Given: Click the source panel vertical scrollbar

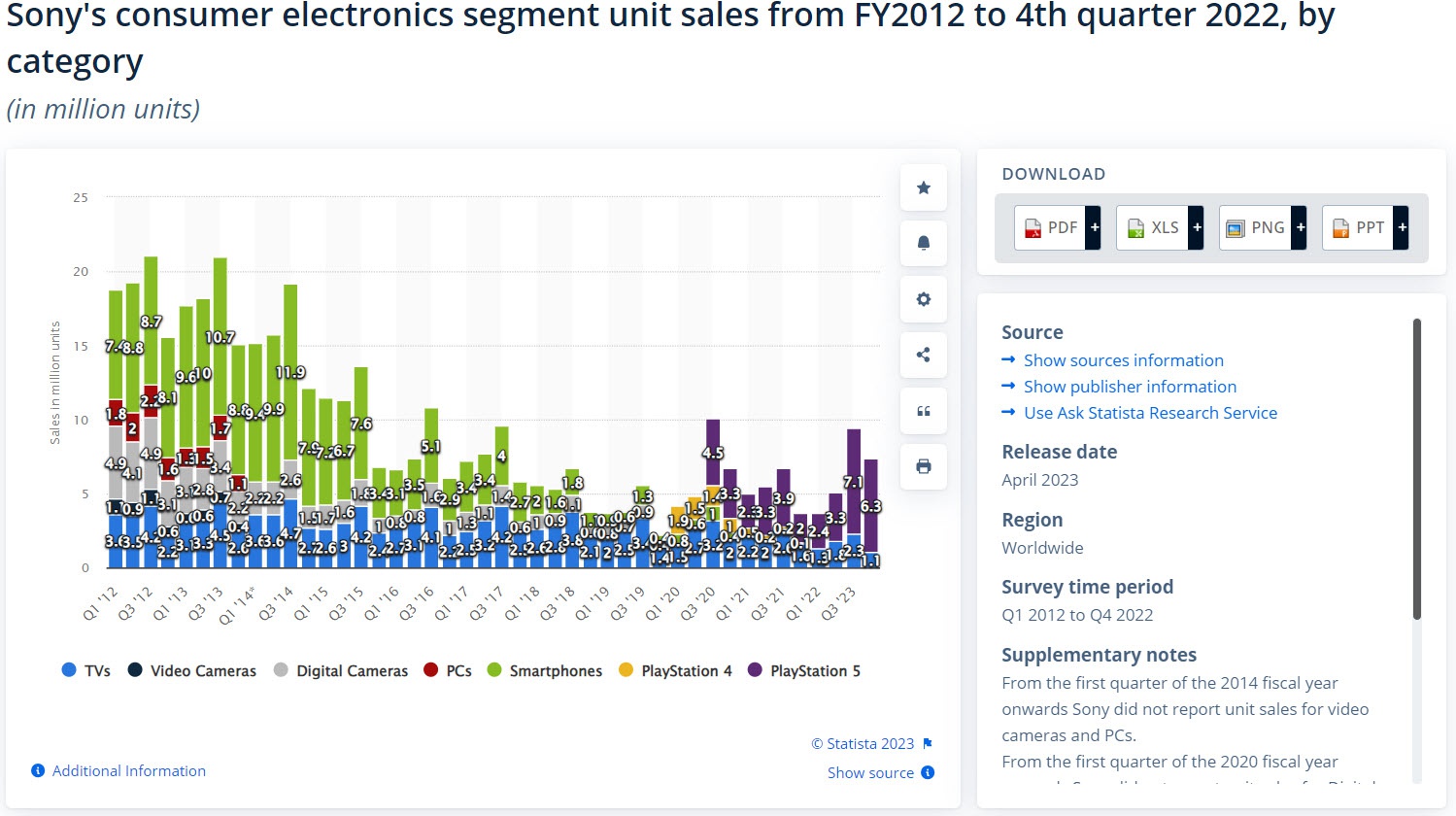Looking at the screenshot, I should (x=1417, y=468).
